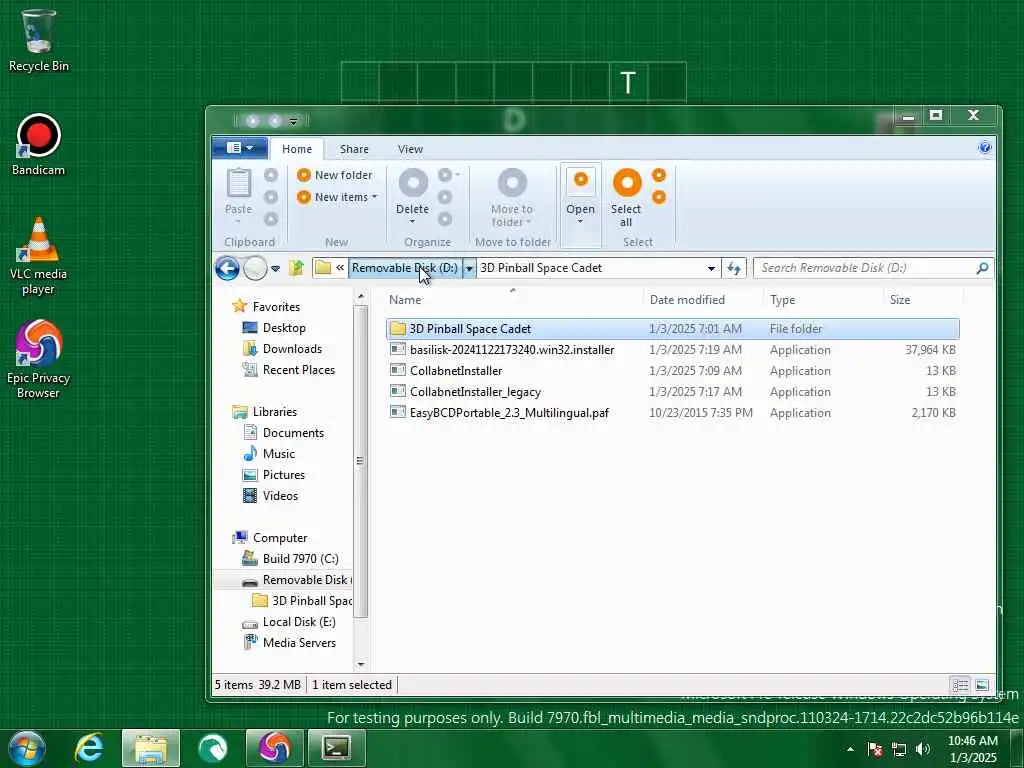Select basilisk win32 installer file
Viewport: 1024px width, 768px height.
click(673, 350)
